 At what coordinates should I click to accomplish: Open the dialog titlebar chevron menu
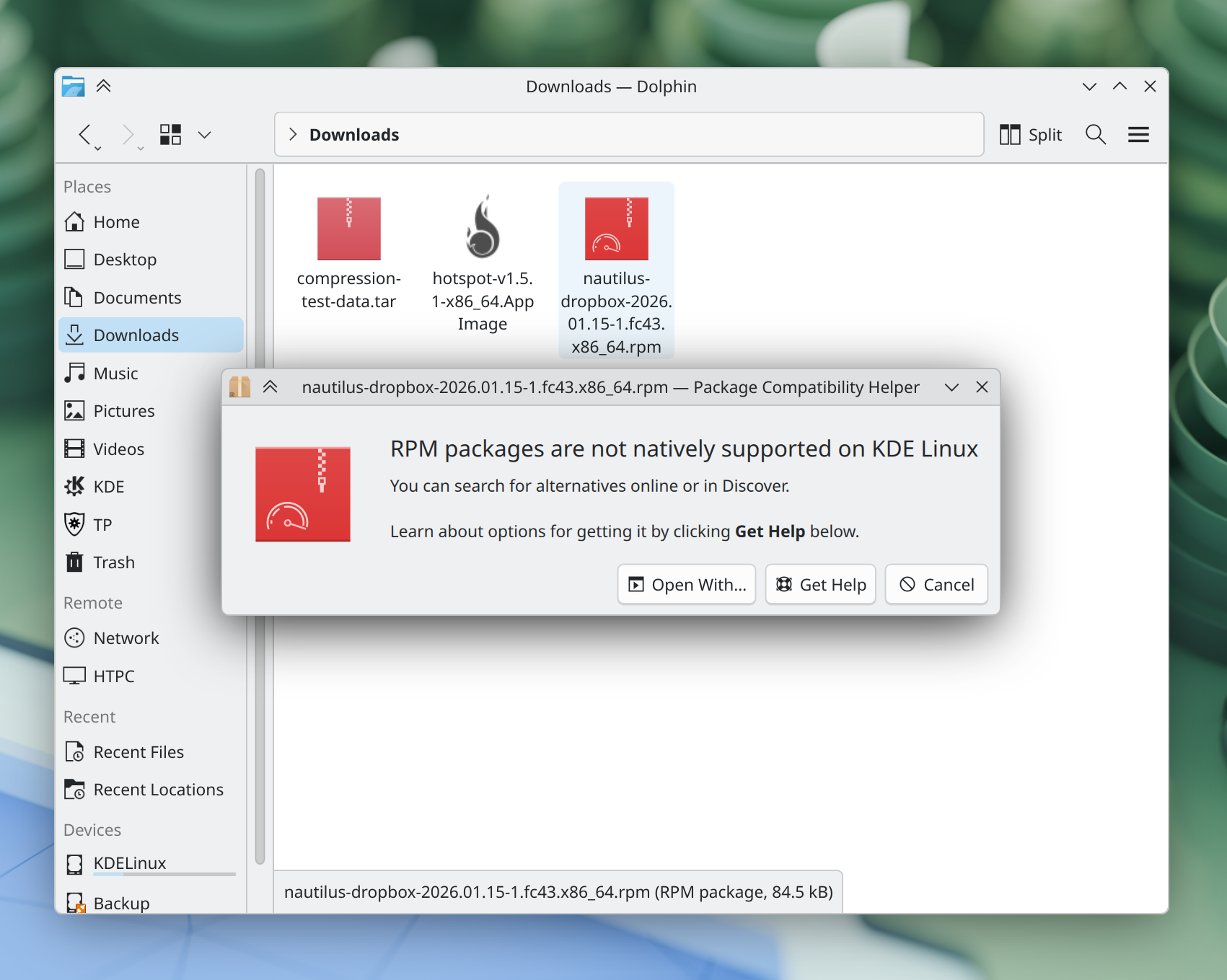[951, 387]
